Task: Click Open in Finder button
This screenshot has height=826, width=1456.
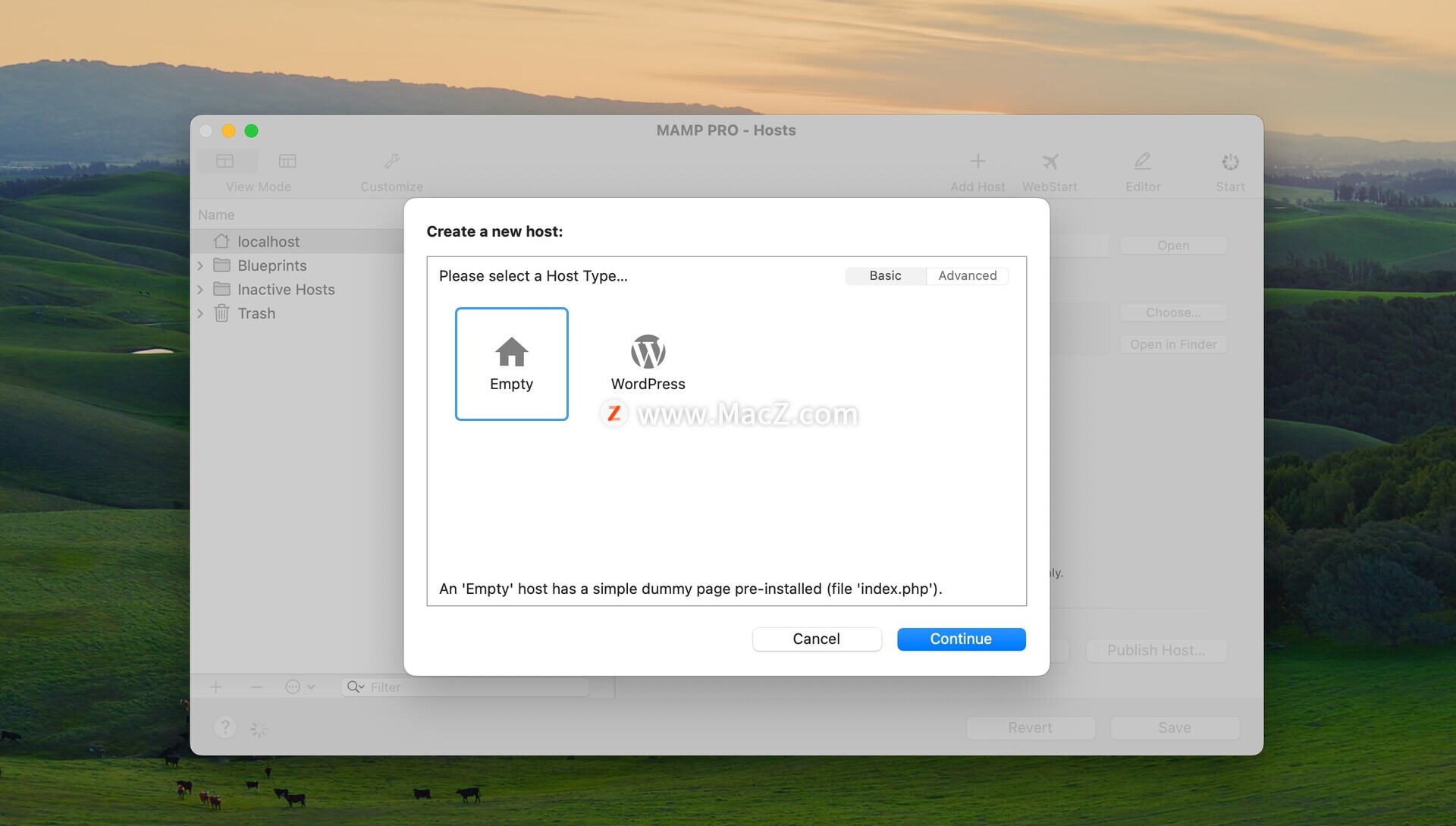Action: [x=1173, y=344]
